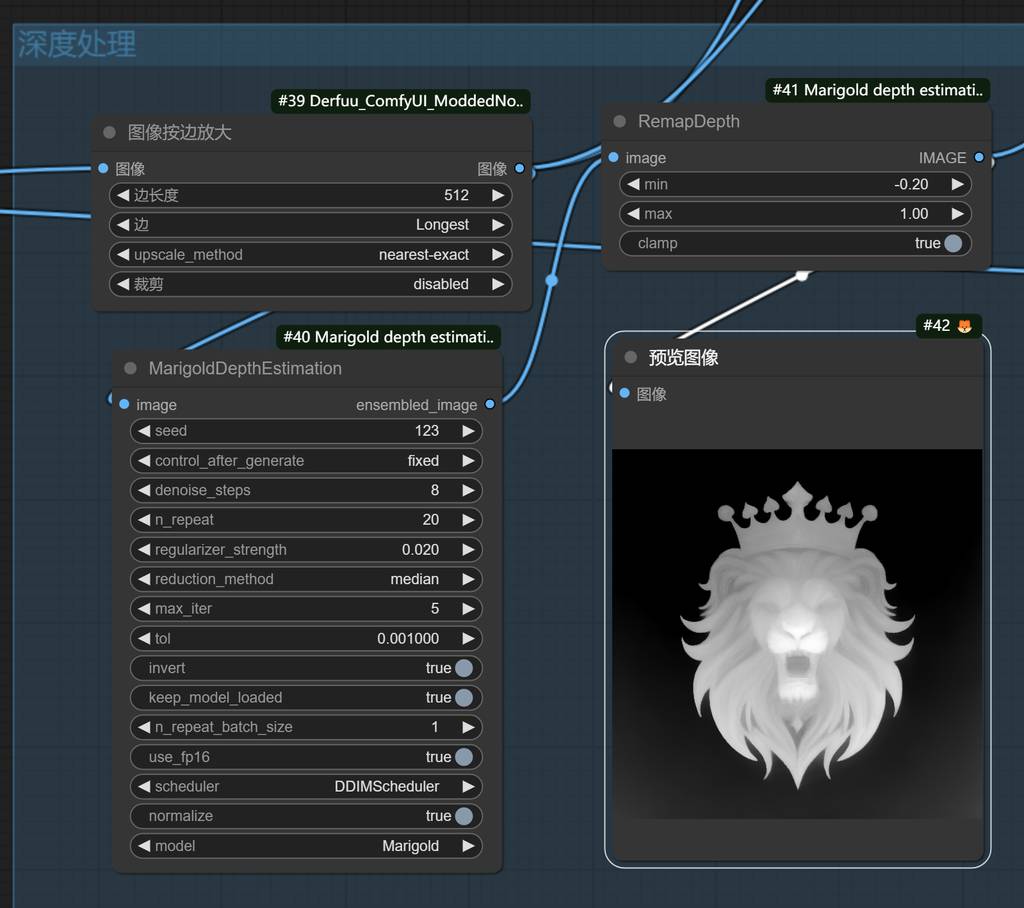Click the collapse dot on 预览图像 node
1024x908 pixels.
[630, 357]
